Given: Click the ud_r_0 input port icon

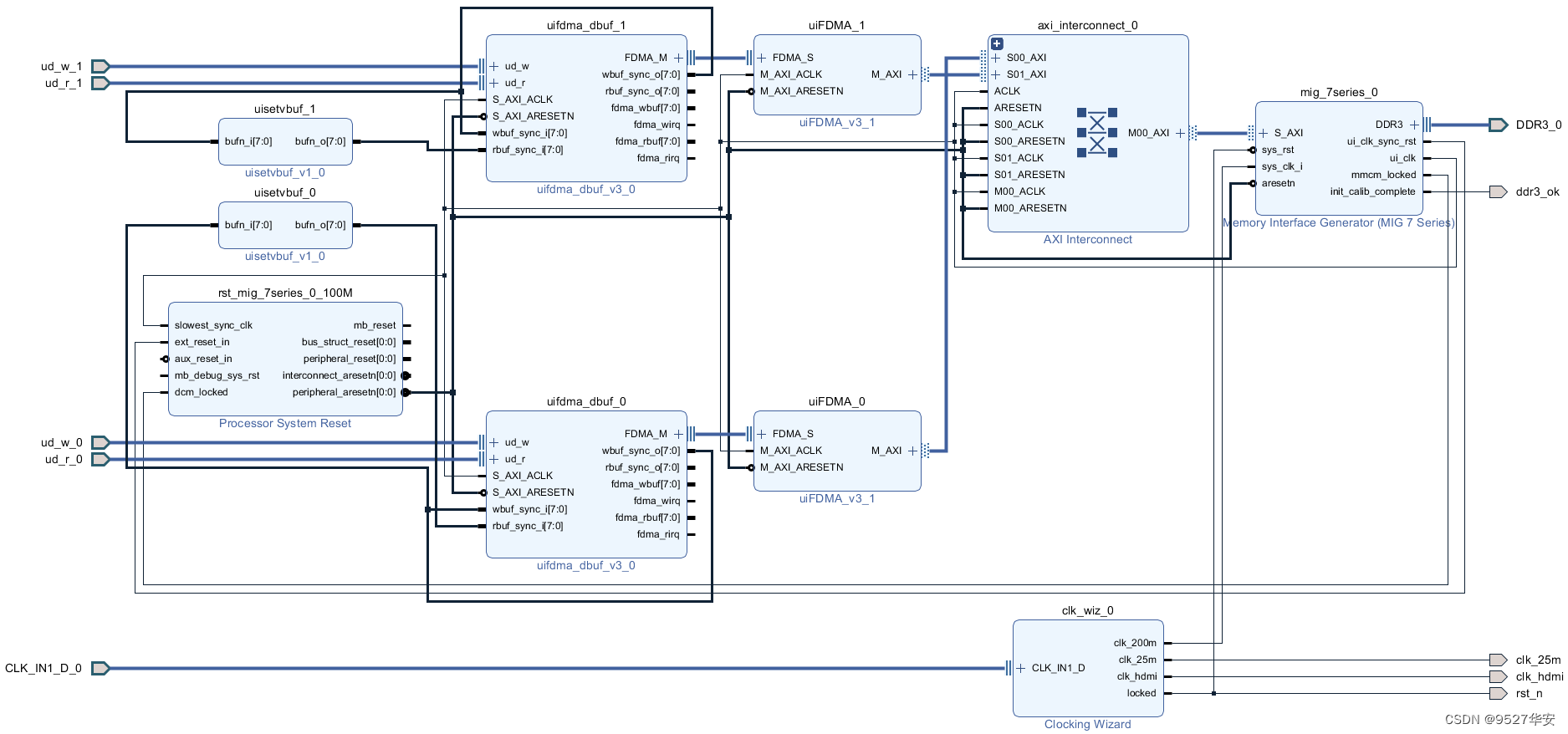Looking at the screenshot, I should (100, 459).
